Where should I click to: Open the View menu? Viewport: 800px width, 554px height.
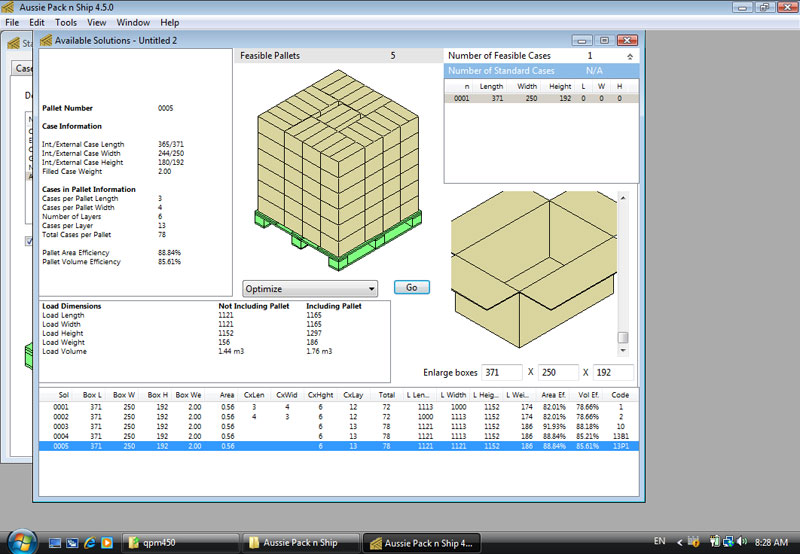pyautogui.click(x=96, y=22)
